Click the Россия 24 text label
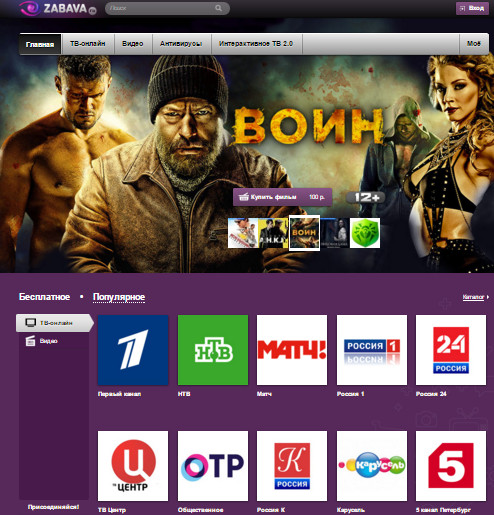The width and height of the screenshot is (494, 515). [431, 394]
